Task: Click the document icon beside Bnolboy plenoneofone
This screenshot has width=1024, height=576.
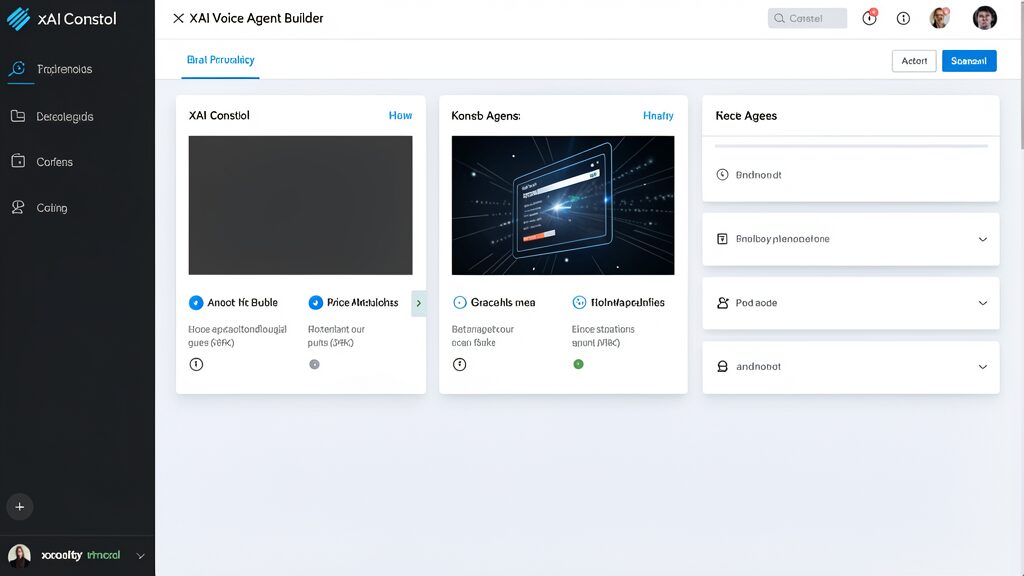Action: tap(722, 239)
